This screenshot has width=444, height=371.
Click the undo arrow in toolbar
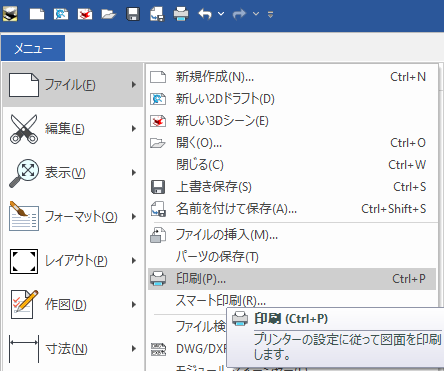tap(205, 14)
